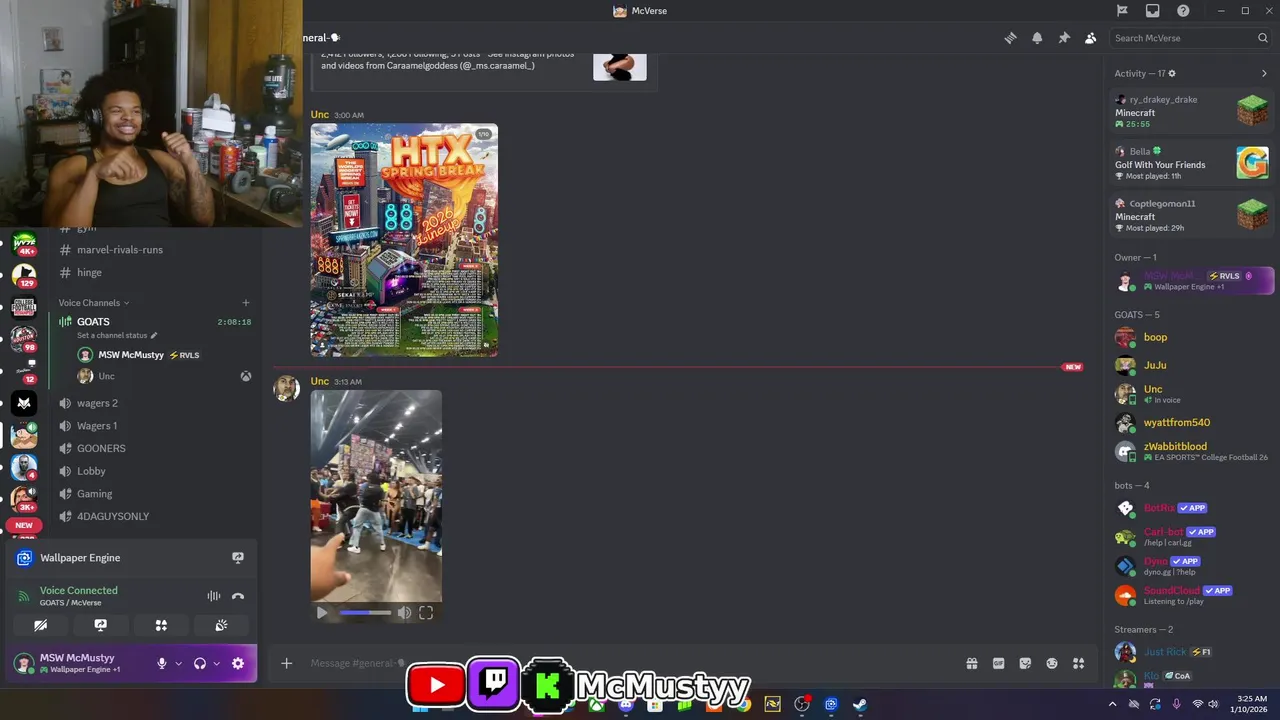Open member zWabbitblood profile
The image size is (1280, 720).
pos(1191,451)
